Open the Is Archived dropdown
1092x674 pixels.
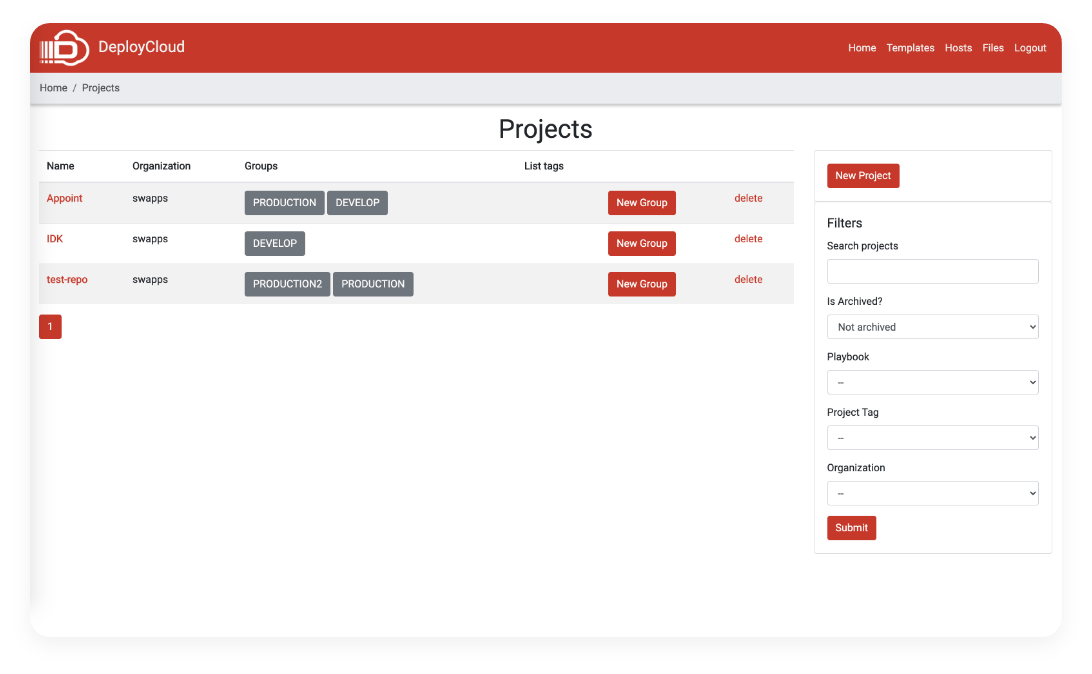pyautogui.click(x=933, y=327)
